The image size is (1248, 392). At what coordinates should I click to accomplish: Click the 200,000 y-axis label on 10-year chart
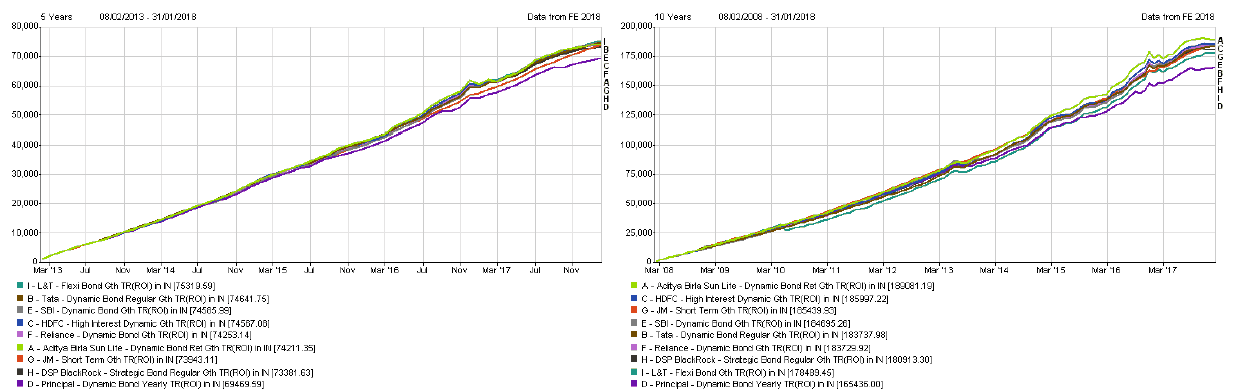click(x=636, y=26)
